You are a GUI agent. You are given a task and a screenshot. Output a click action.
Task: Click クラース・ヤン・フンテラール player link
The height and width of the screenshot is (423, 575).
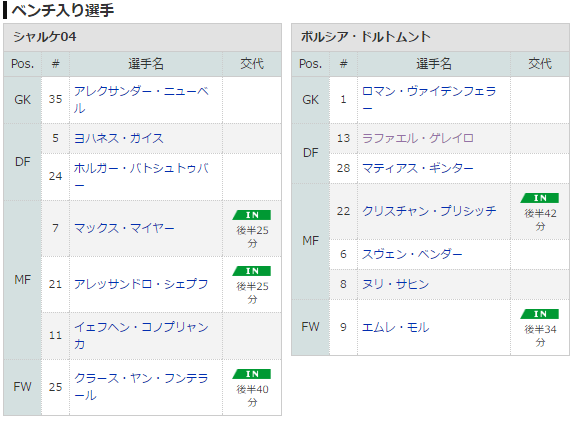click(141, 387)
